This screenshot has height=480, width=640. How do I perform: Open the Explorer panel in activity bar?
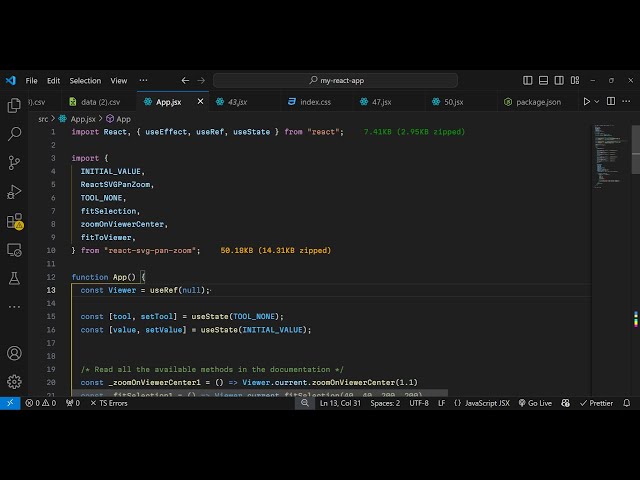14,105
